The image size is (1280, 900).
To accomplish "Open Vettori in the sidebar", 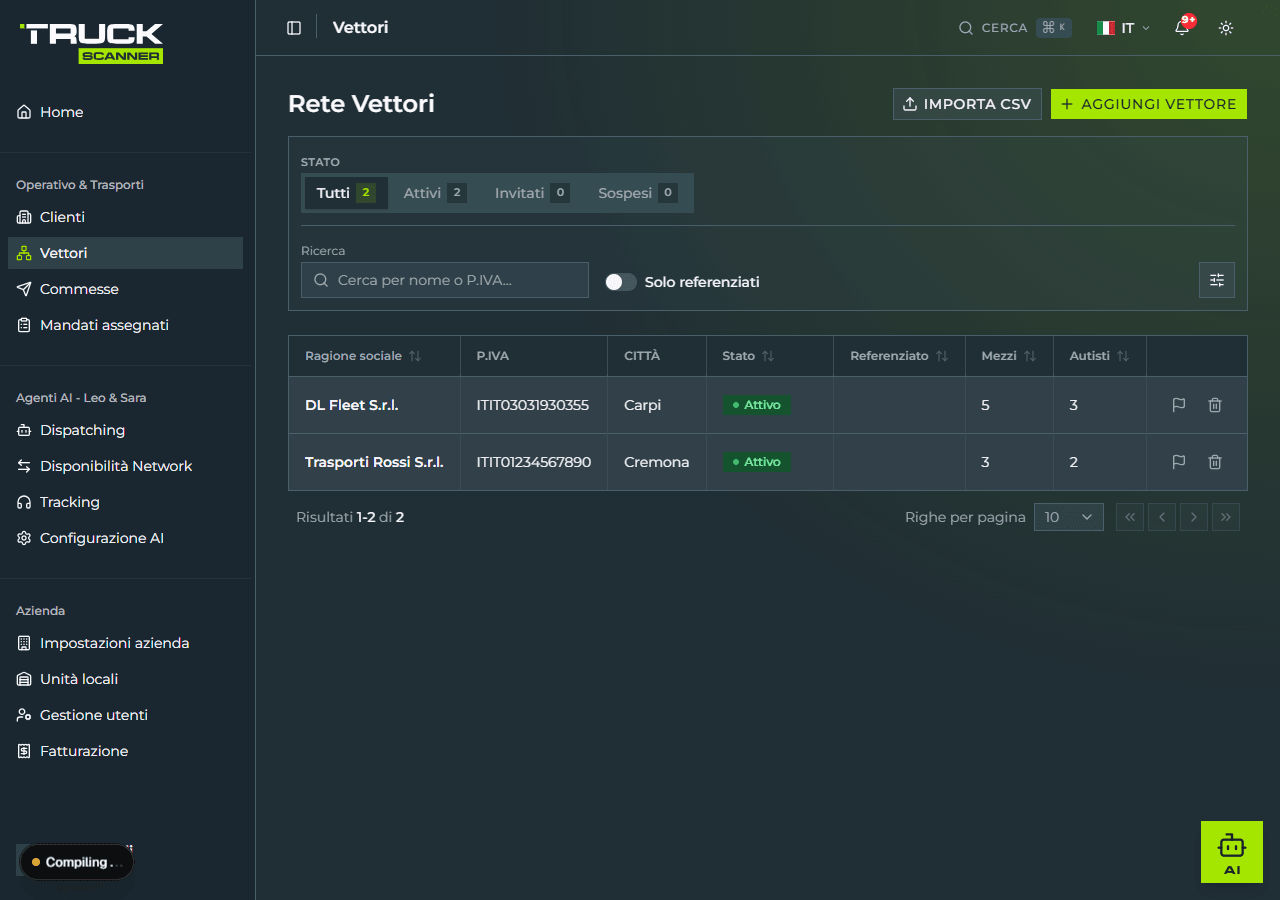I will click(x=125, y=253).
